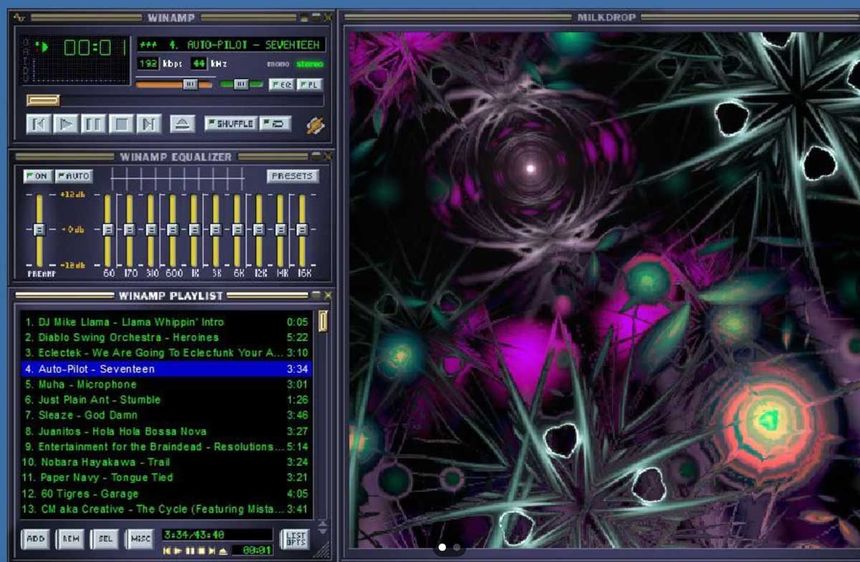Select highlighted 'Auto-Pilot - Seventeen' playlist row
This screenshot has width=860, height=562.
(166, 369)
